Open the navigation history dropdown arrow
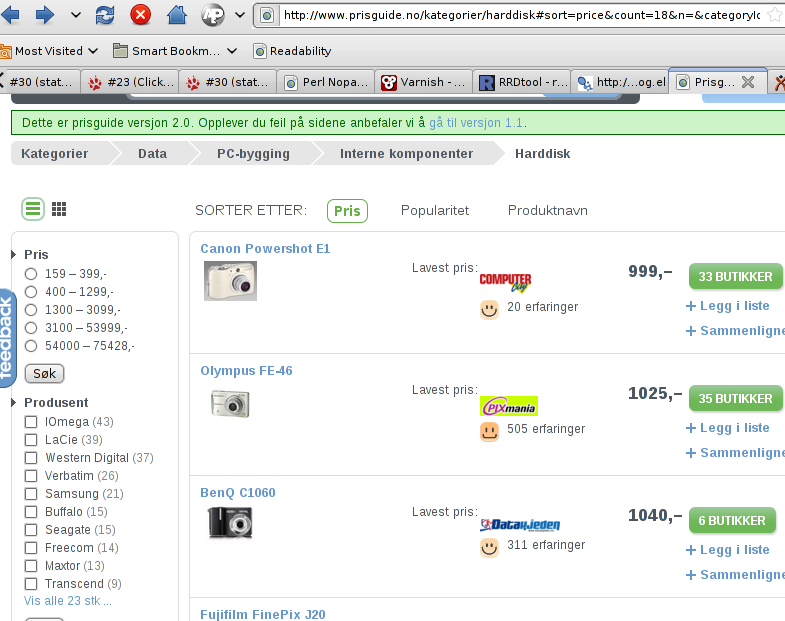785x621 pixels. coord(76,15)
